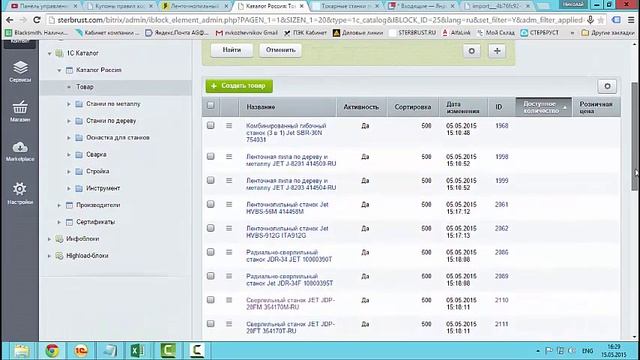Image resolution: width=640 pixels, height=360 pixels.
Task: Check the Jet HVBS-912G row
Action: [x=211, y=228]
